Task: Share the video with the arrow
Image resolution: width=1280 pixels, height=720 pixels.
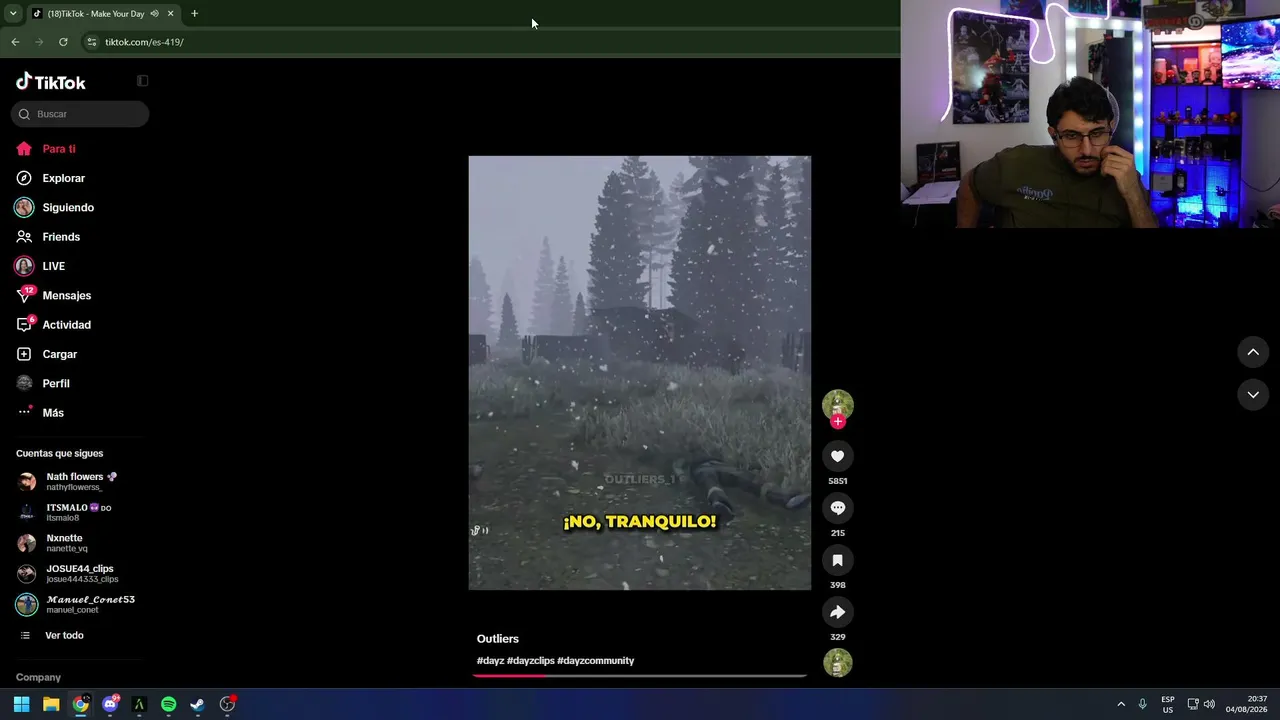Action: coord(838,612)
